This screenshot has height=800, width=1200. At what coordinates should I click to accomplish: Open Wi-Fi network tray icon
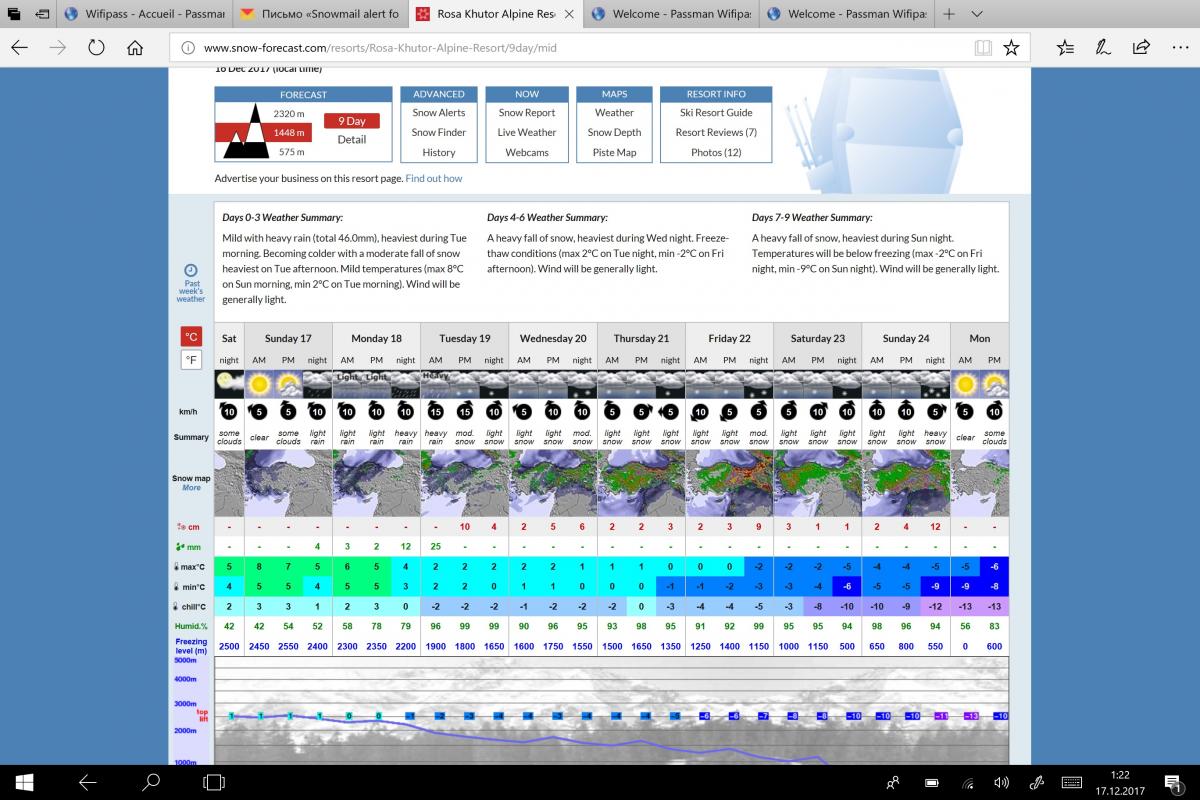[x=967, y=782]
